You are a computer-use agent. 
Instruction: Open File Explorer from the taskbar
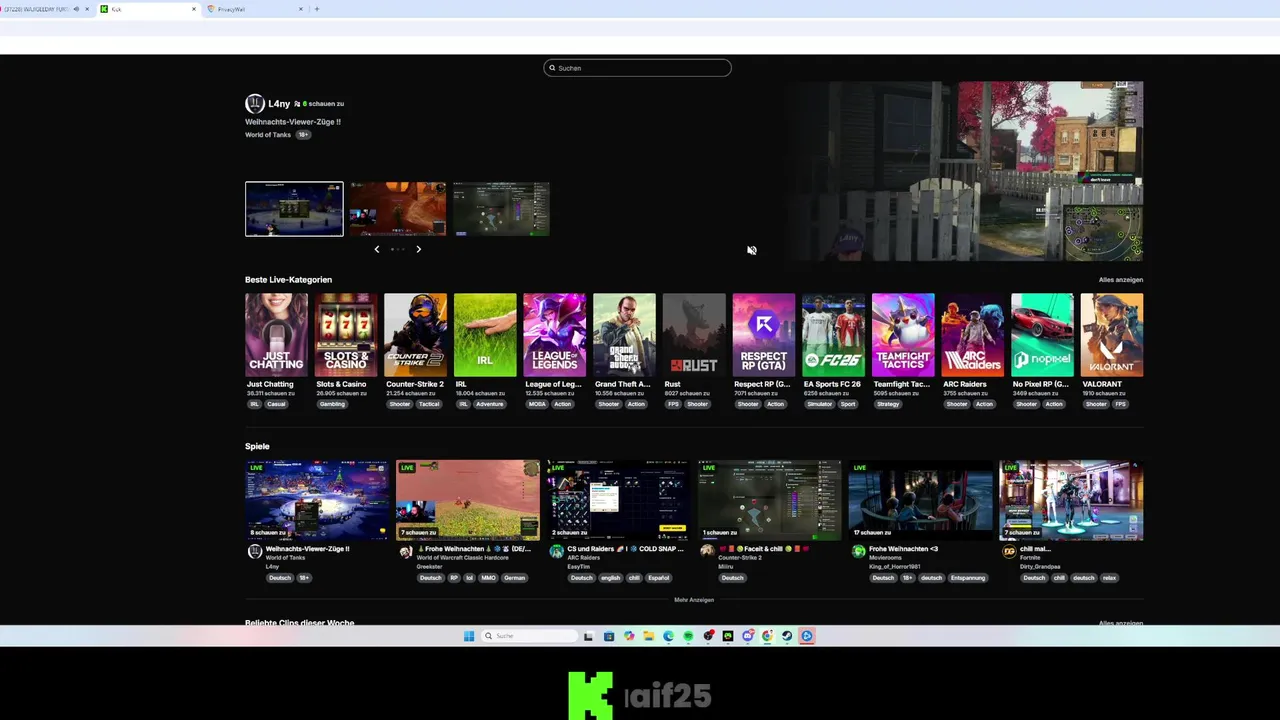click(649, 636)
